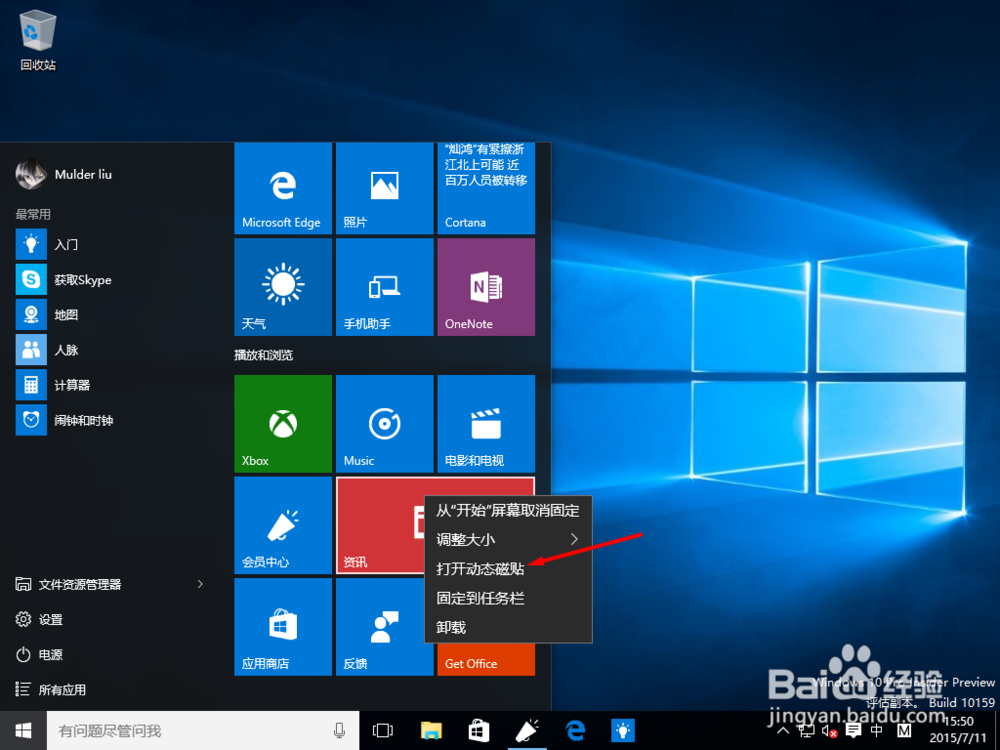This screenshot has height=750, width=1000.
Task: Click the Mulder liu user account
Action: [x=64, y=174]
